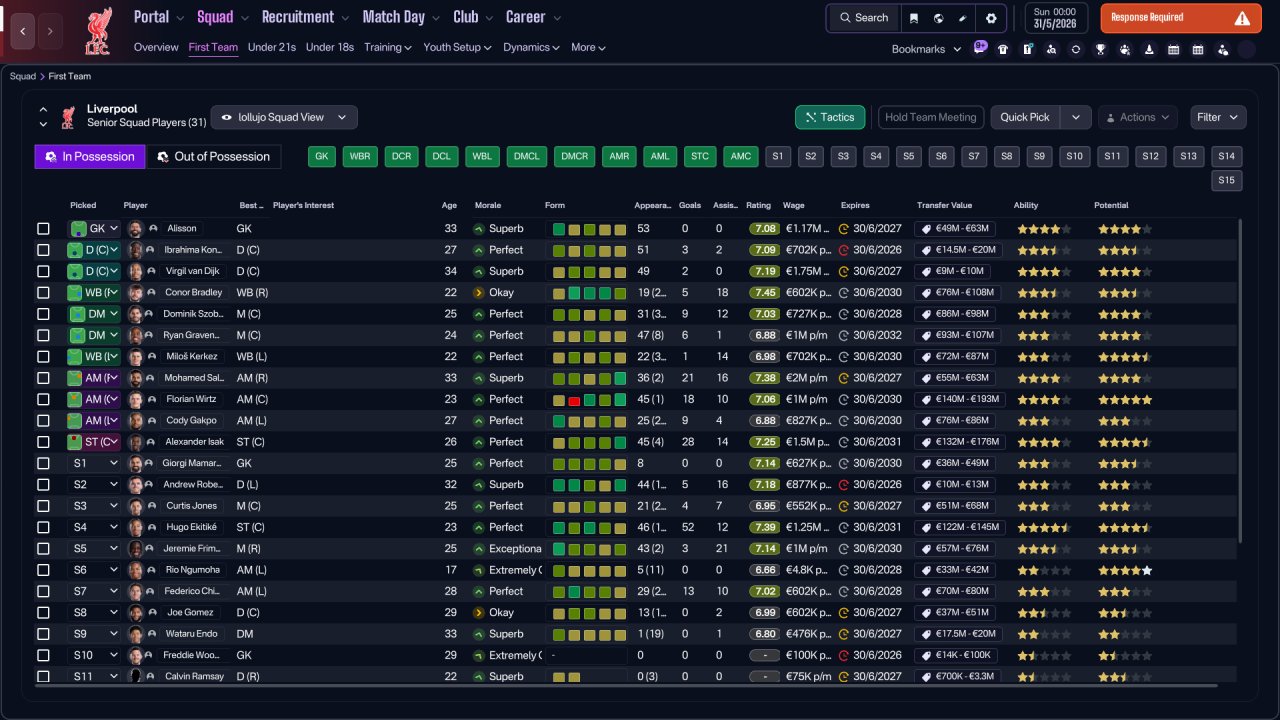Open settings with the gear icon
Viewport: 1280px width, 720px height.
coord(991,18)
